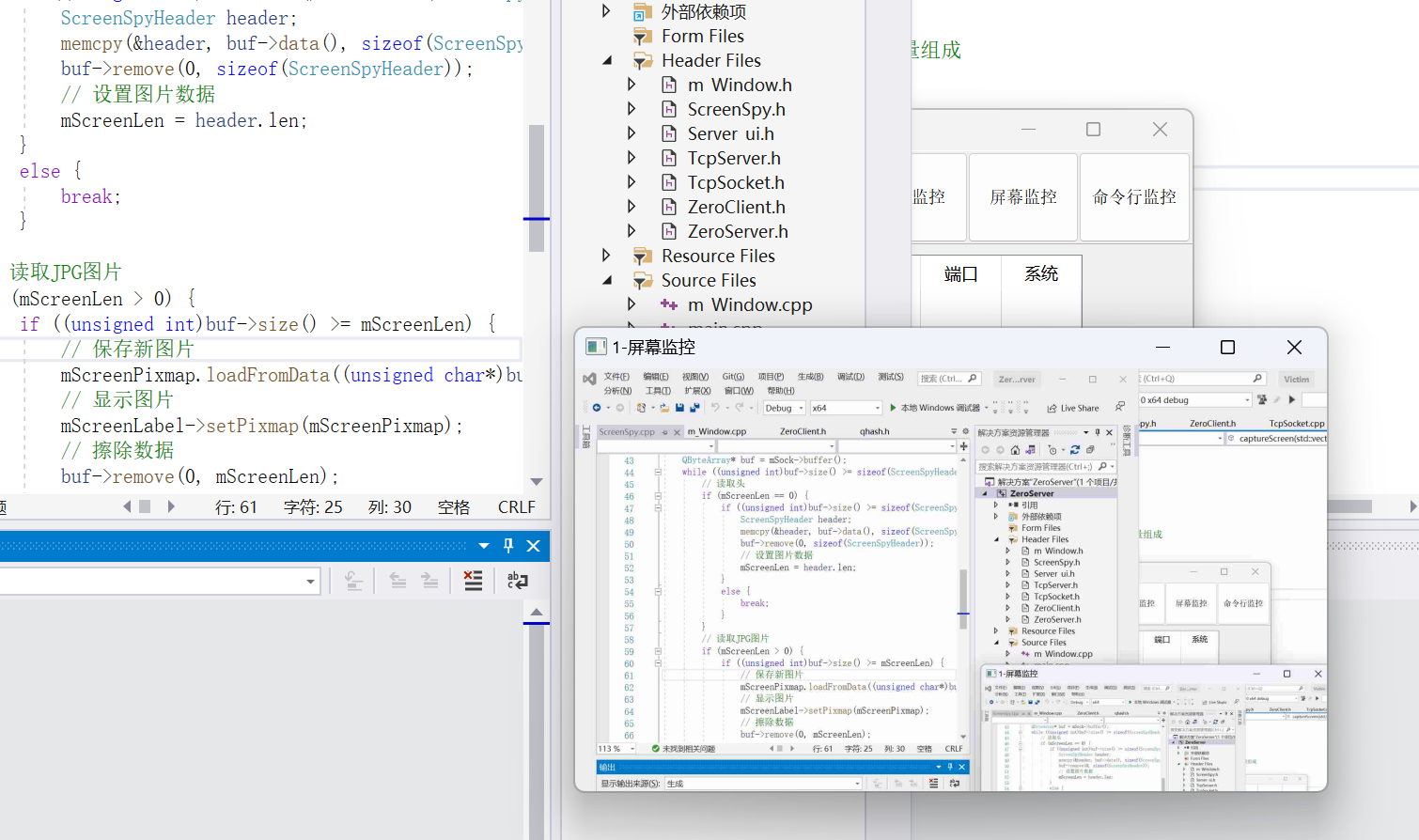Screen dimensions: 1419x840
Task: Click the editor horizontal scrollbar thumb
Action: [x=145, y=506]
